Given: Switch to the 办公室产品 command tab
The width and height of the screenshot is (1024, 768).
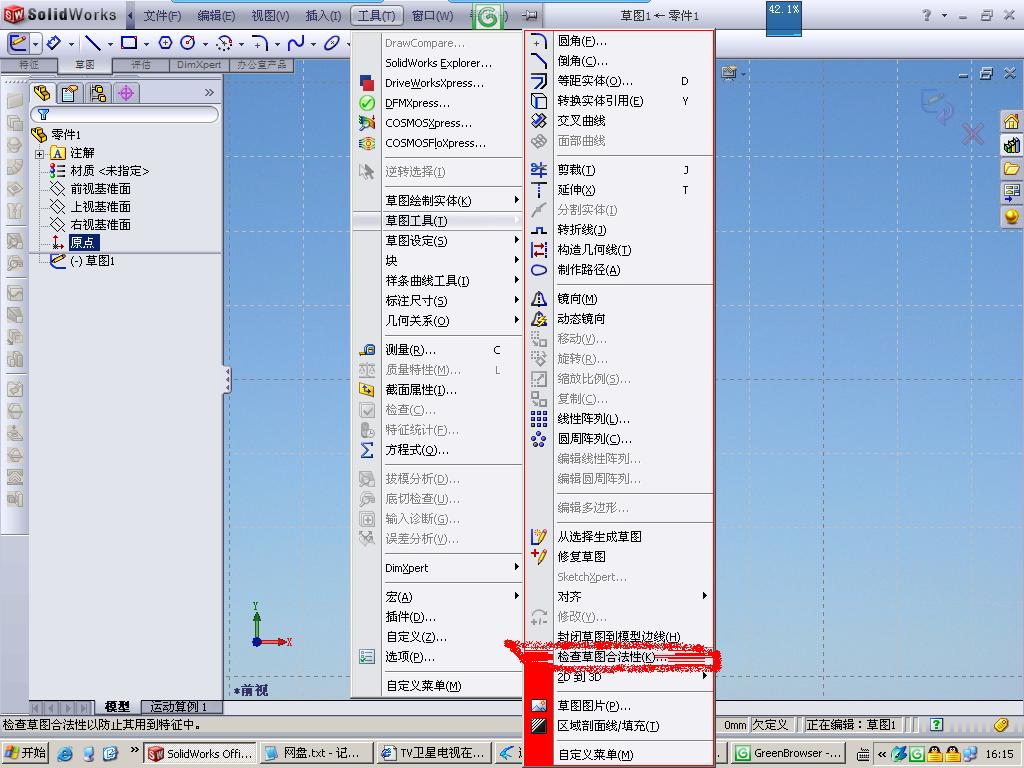Looking at the screenshot, I should [x=262, y=65].
